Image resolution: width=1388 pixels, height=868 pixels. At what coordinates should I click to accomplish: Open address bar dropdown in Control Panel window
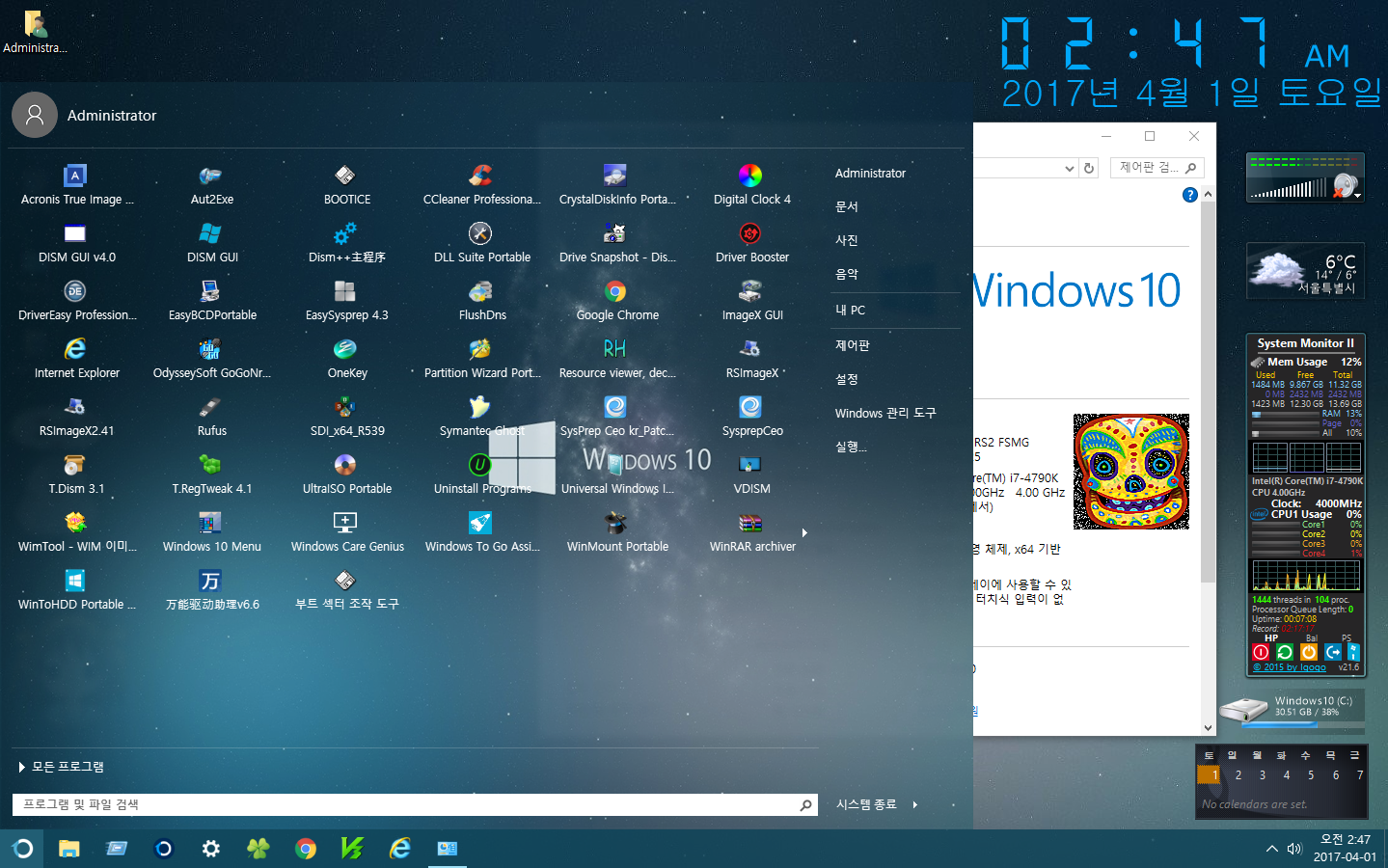coord(1069,168)
